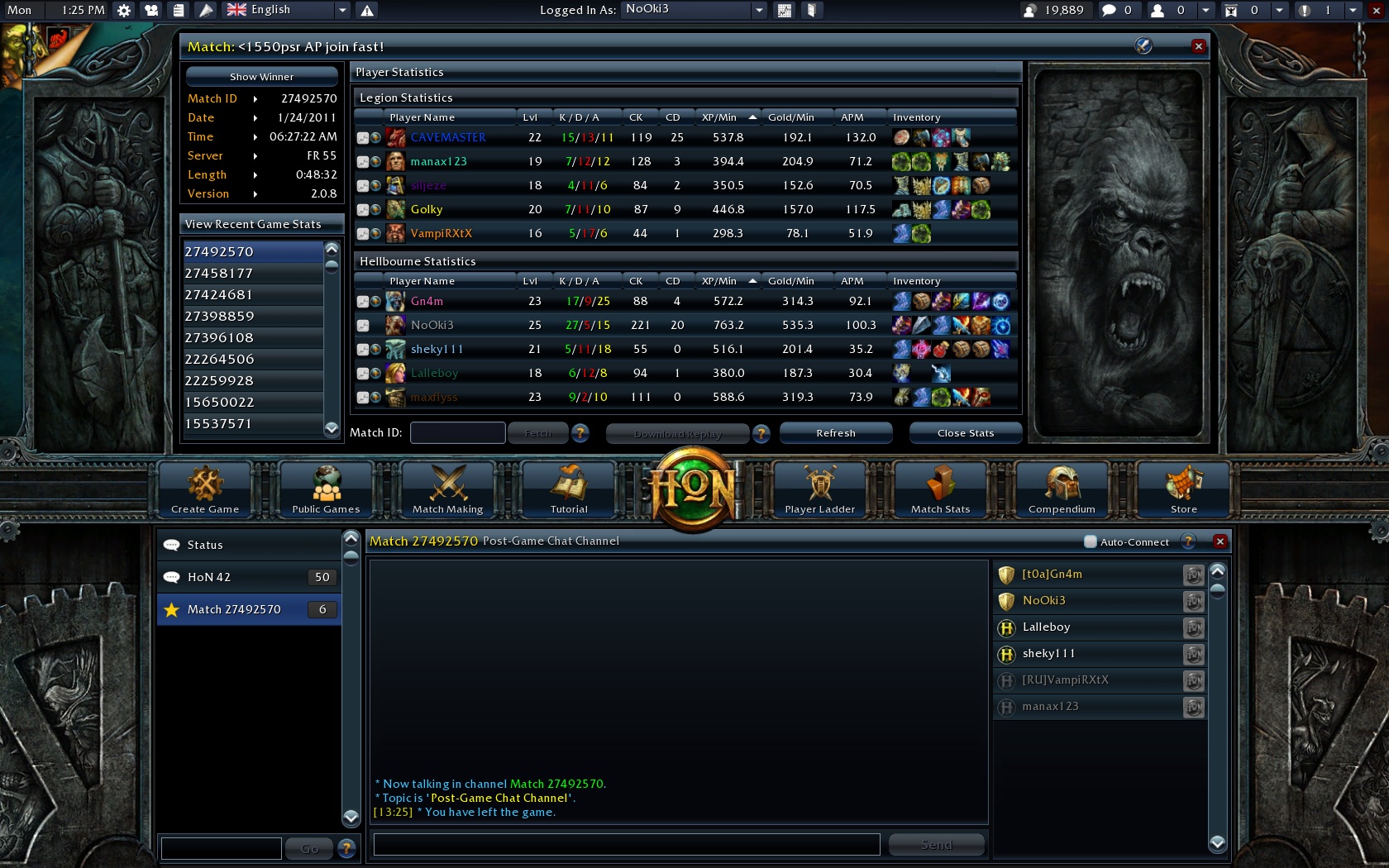The height and width of the screenshot is (868, 1389).
Task: Click the Match ID input field
Action: 457,433
